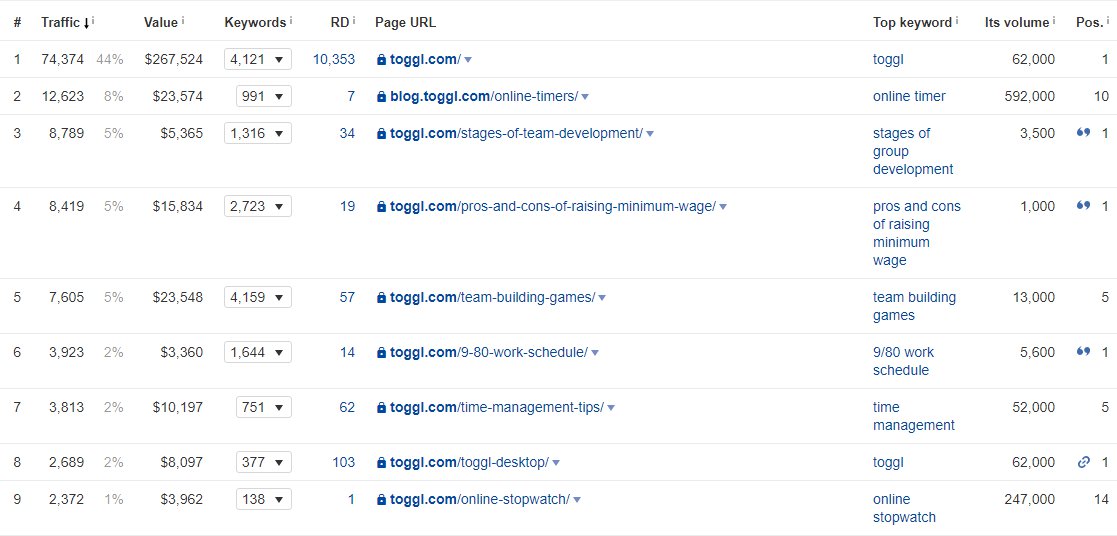Expand the arrow after team-building-games URL

pos(601,297)
